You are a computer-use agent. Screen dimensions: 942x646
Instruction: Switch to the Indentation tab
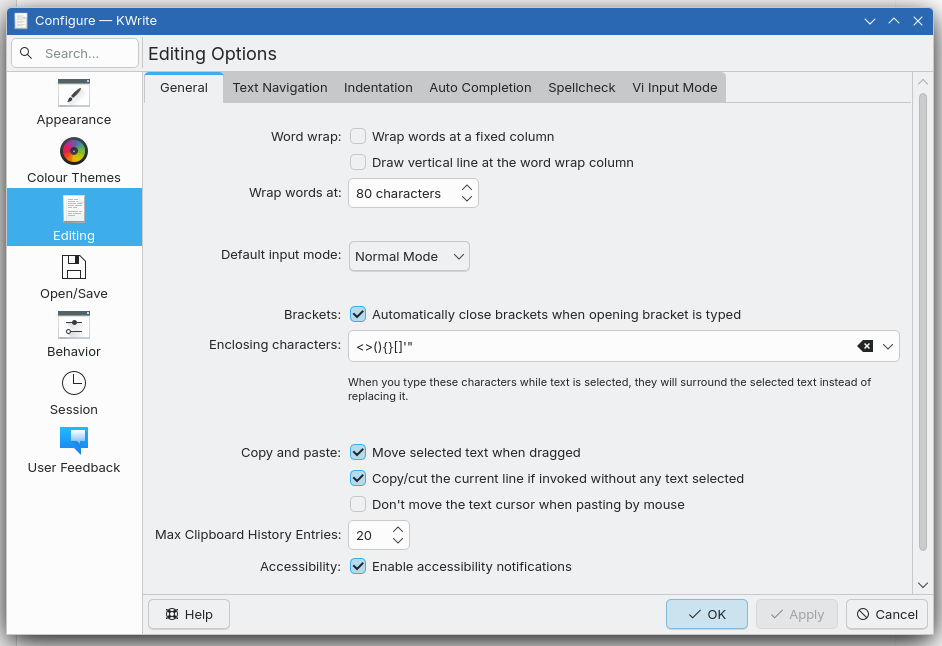378,88
